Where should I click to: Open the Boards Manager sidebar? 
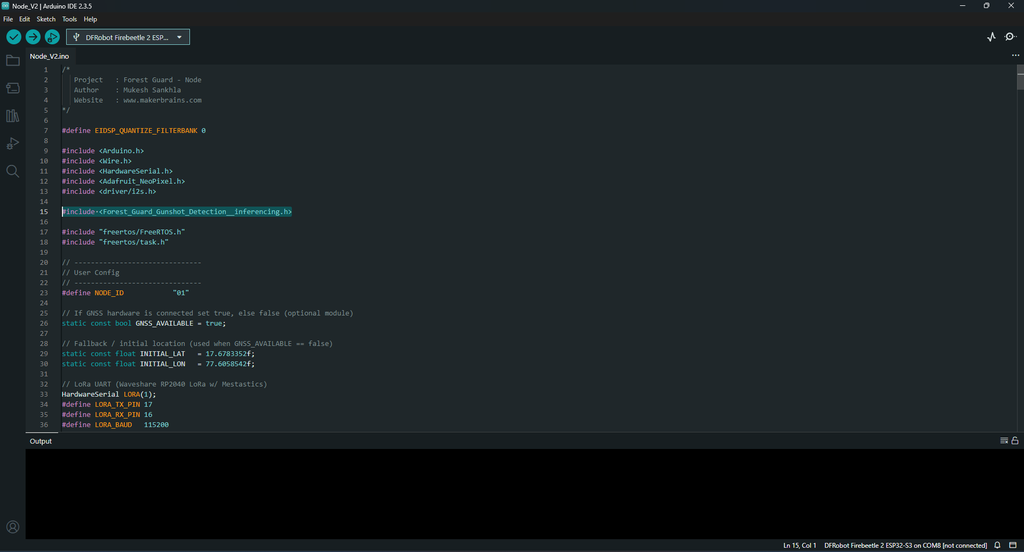point(12,88)
